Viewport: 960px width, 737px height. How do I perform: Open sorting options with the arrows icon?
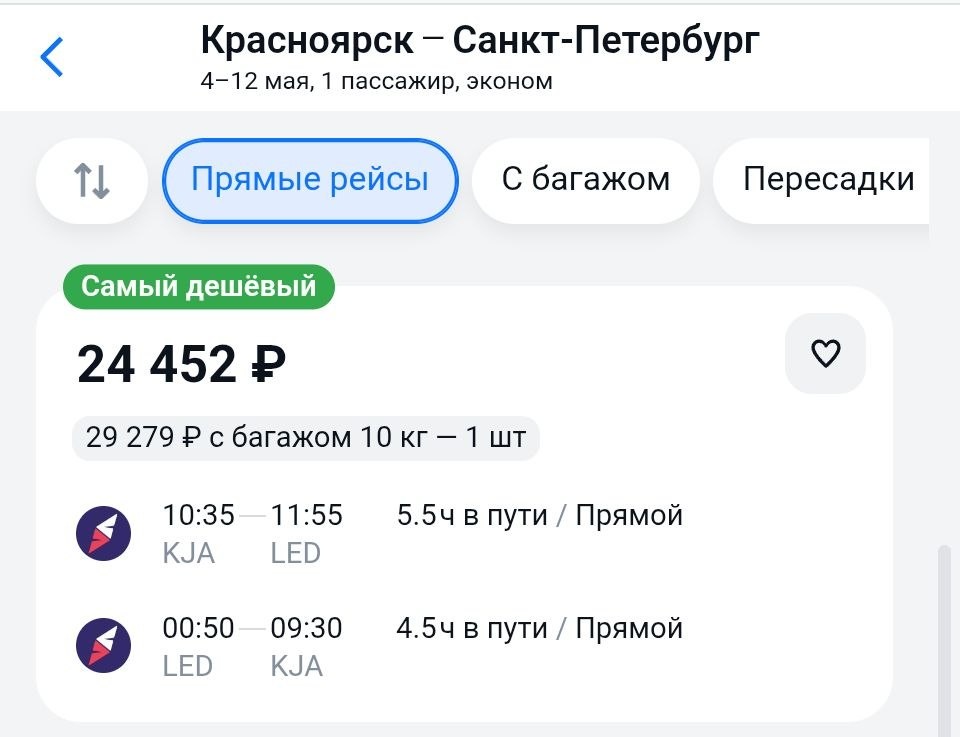[92, 181]
